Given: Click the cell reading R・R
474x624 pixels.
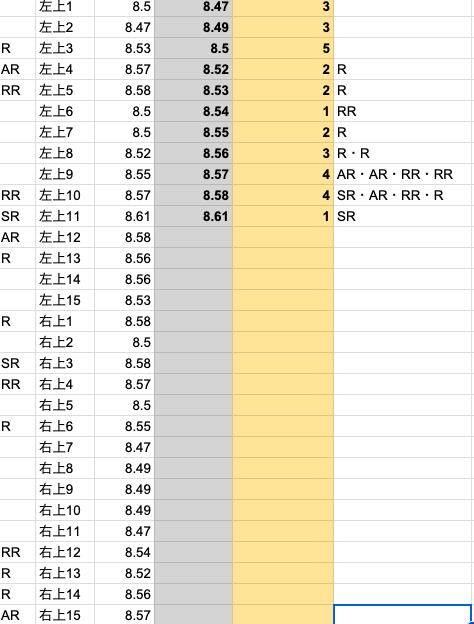Looking at the screenshot, I should click(x=403, y=153).
